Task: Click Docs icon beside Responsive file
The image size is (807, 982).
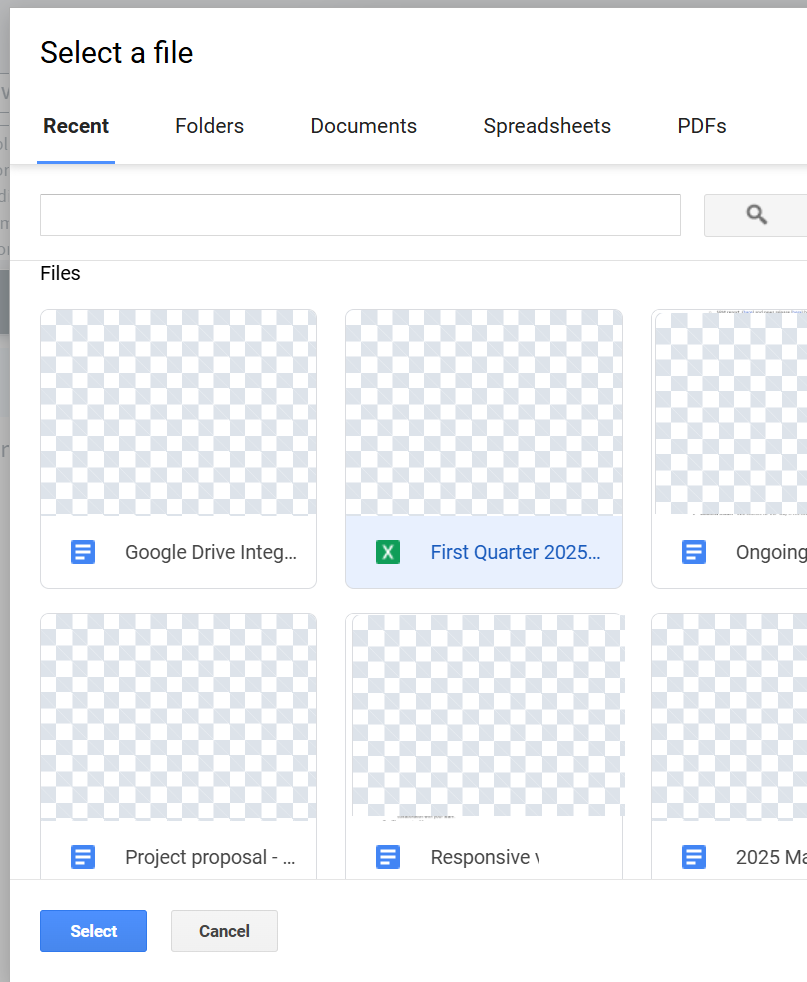Action: [388, 857]
